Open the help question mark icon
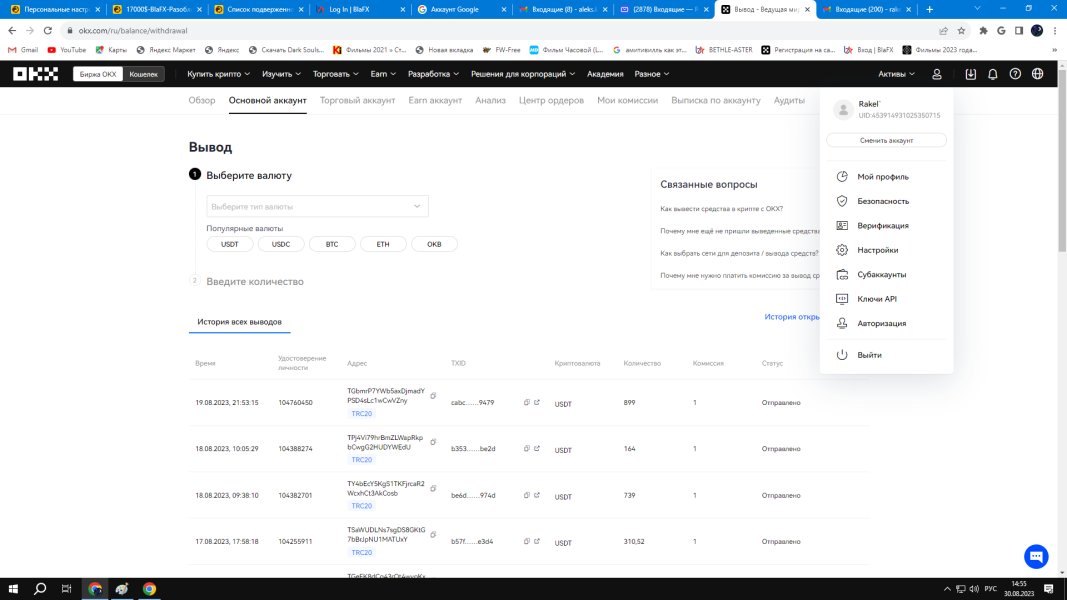Image resolution: width=1067 pixels, height=600 pixels. 1015,74
